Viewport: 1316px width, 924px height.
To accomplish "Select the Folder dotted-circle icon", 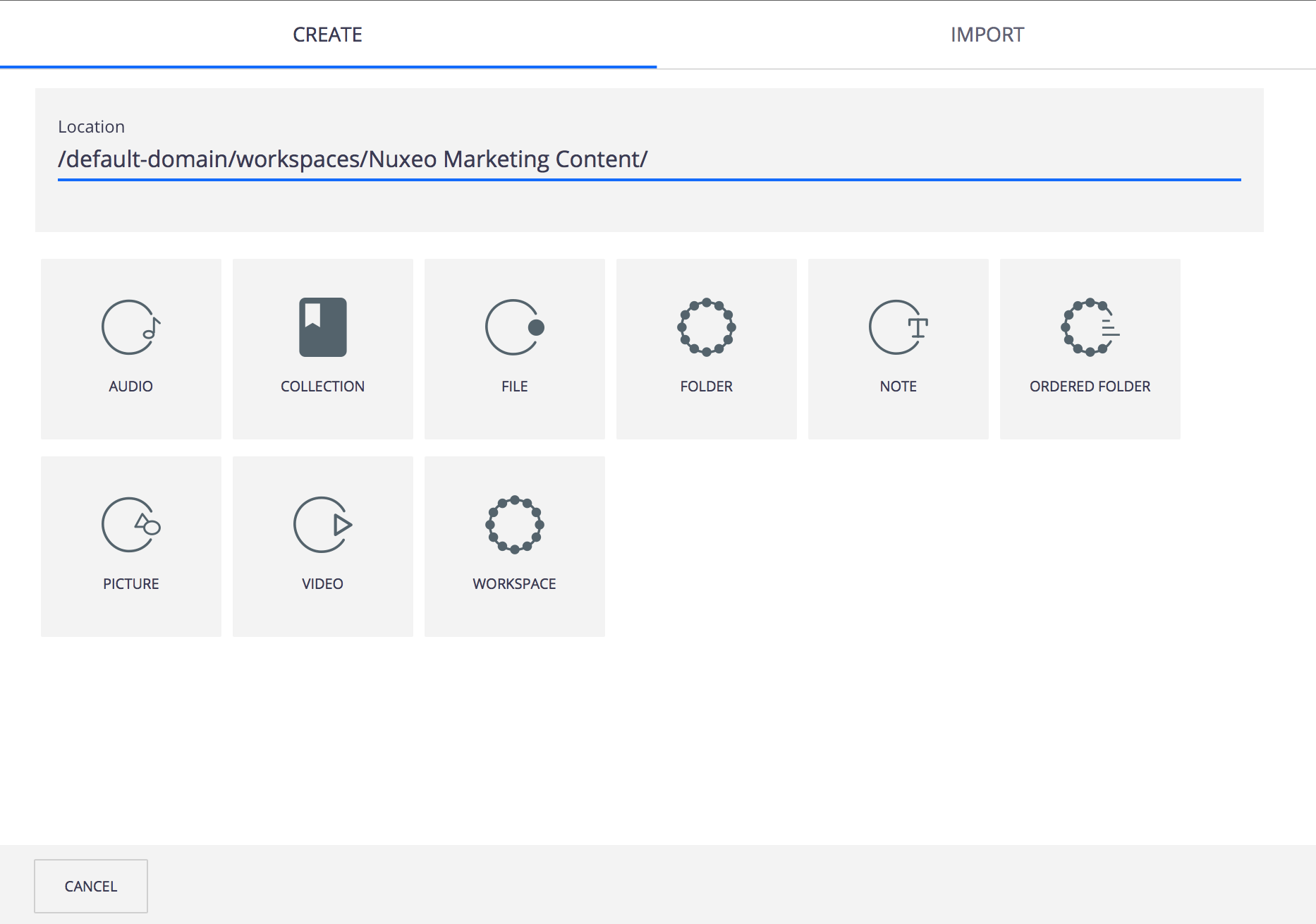I will click(x=707, y=327).
